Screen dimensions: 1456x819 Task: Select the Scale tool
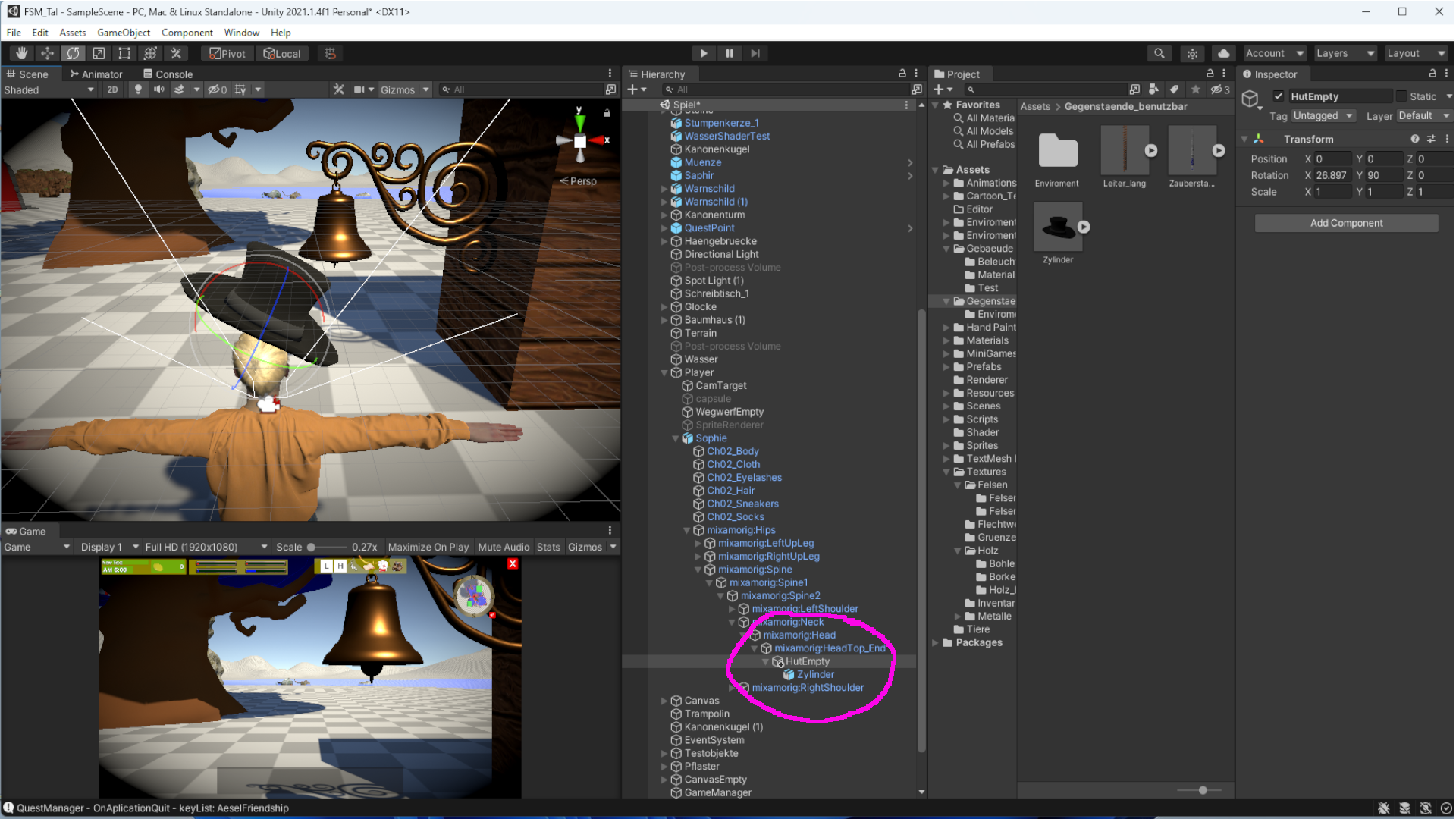coord(99,53)
